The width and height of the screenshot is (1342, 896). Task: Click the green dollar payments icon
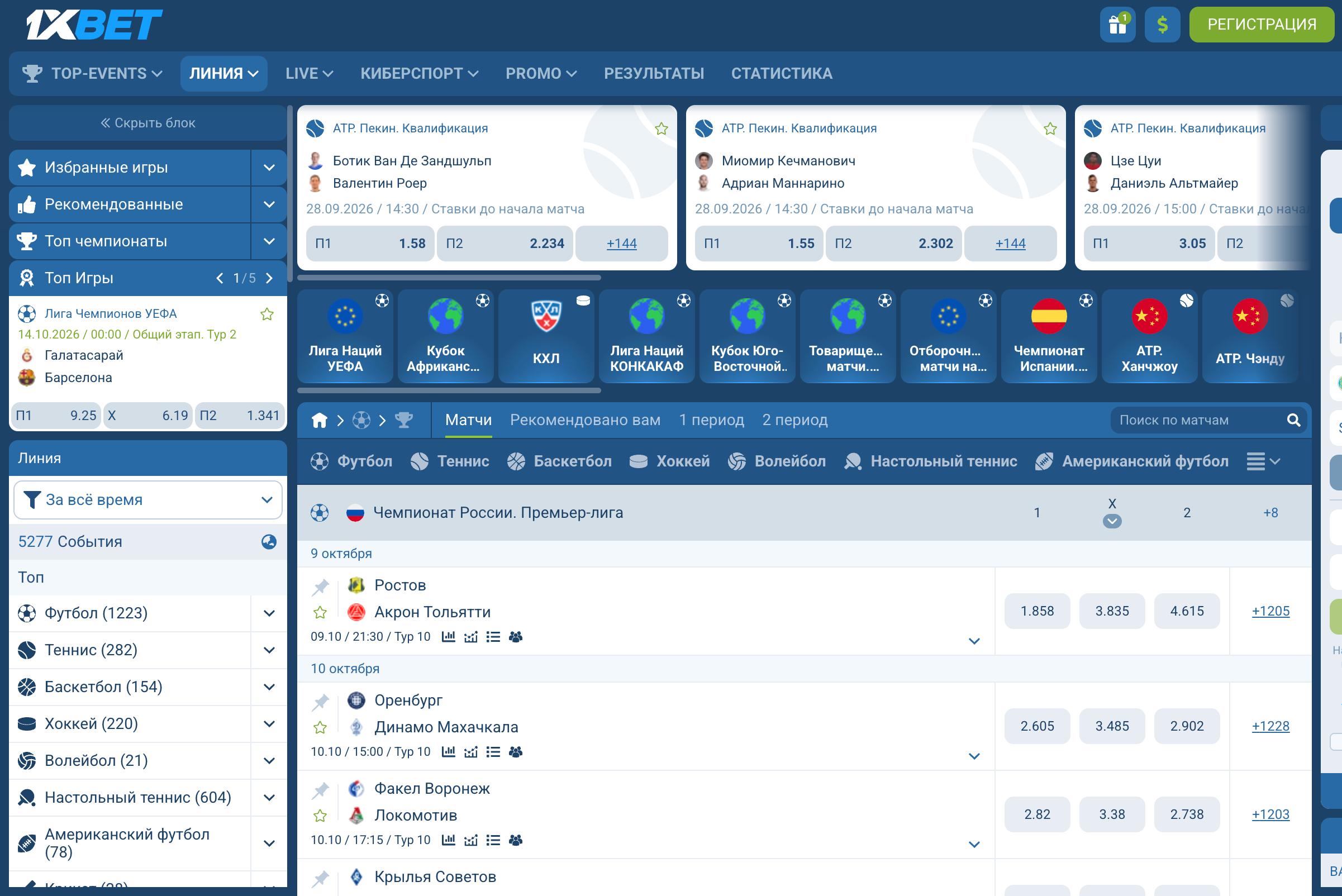[1162, 25]
